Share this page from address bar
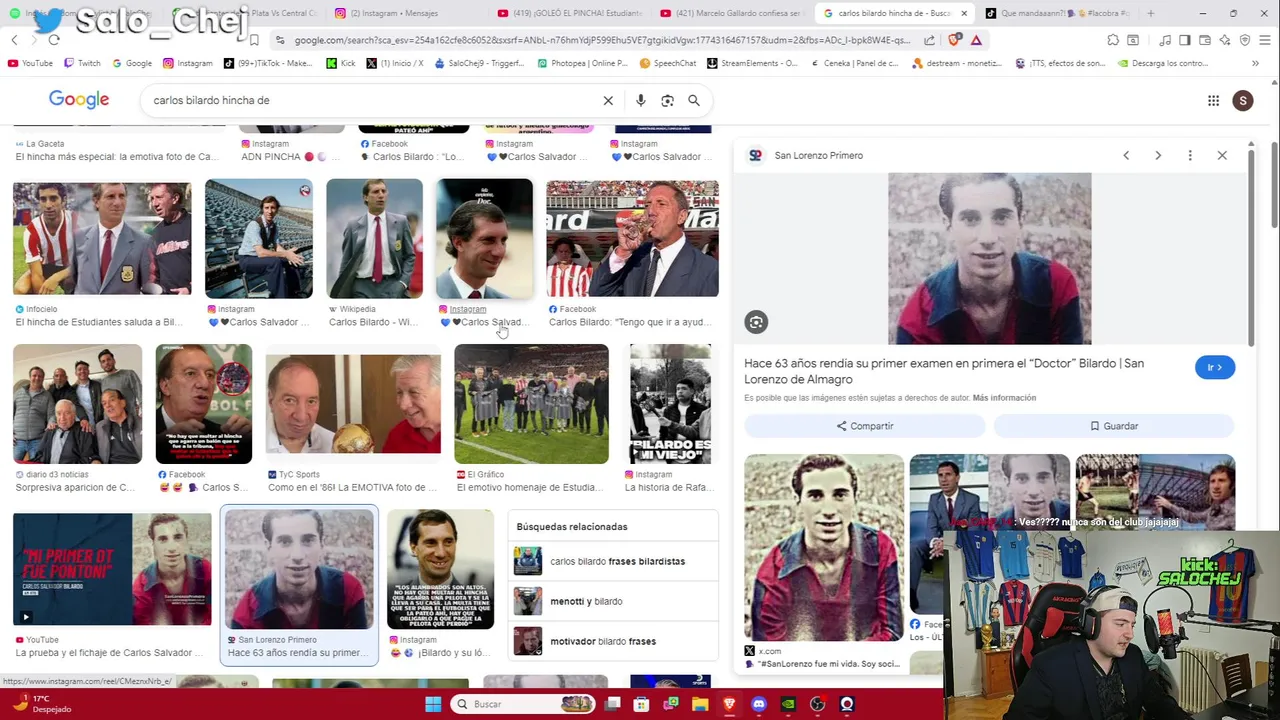1280x720 pixels. click(x=929, y=40)
